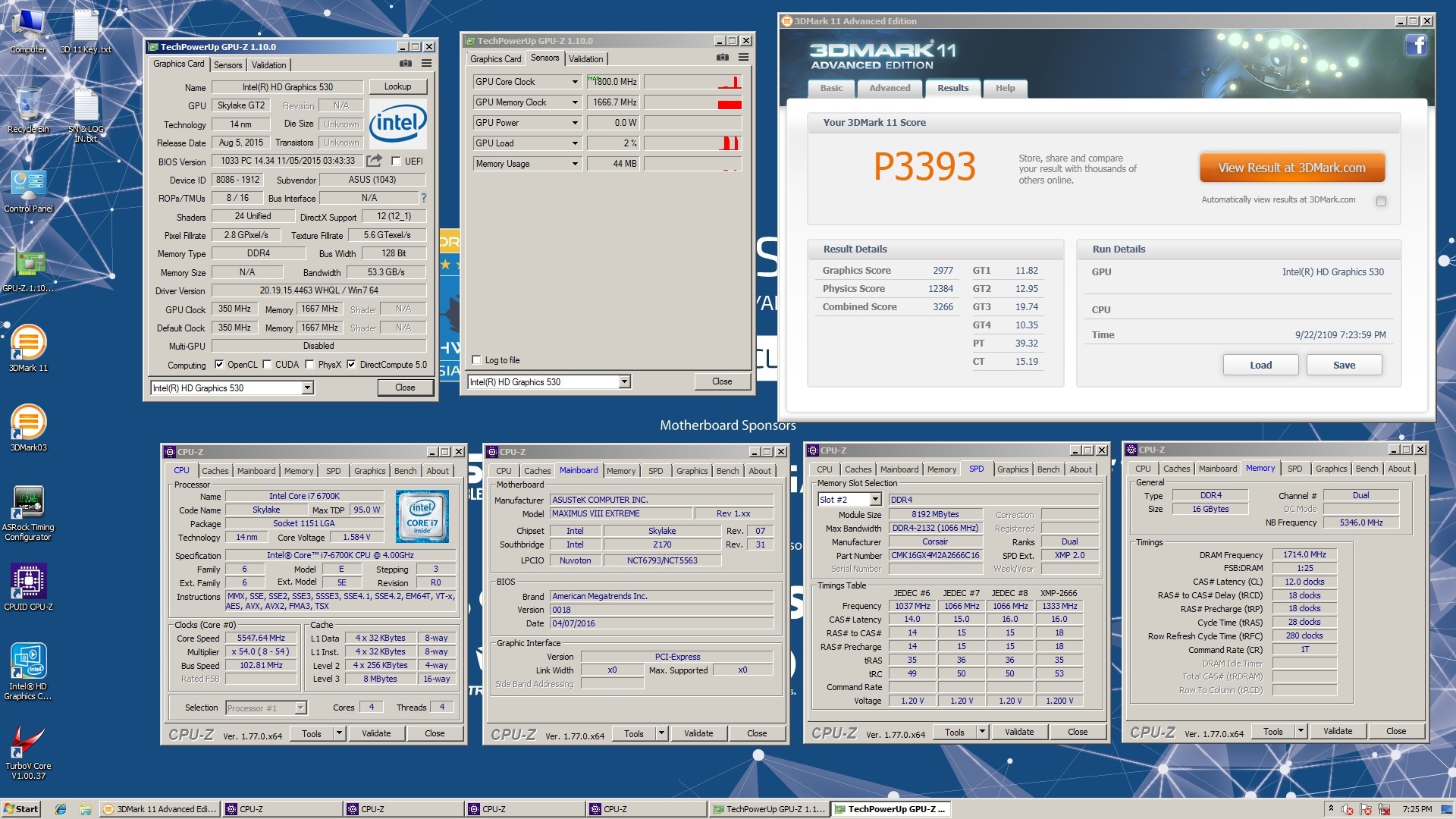
Task: Open Memory Usage sensor dropdown
Action: pos(575,164)
